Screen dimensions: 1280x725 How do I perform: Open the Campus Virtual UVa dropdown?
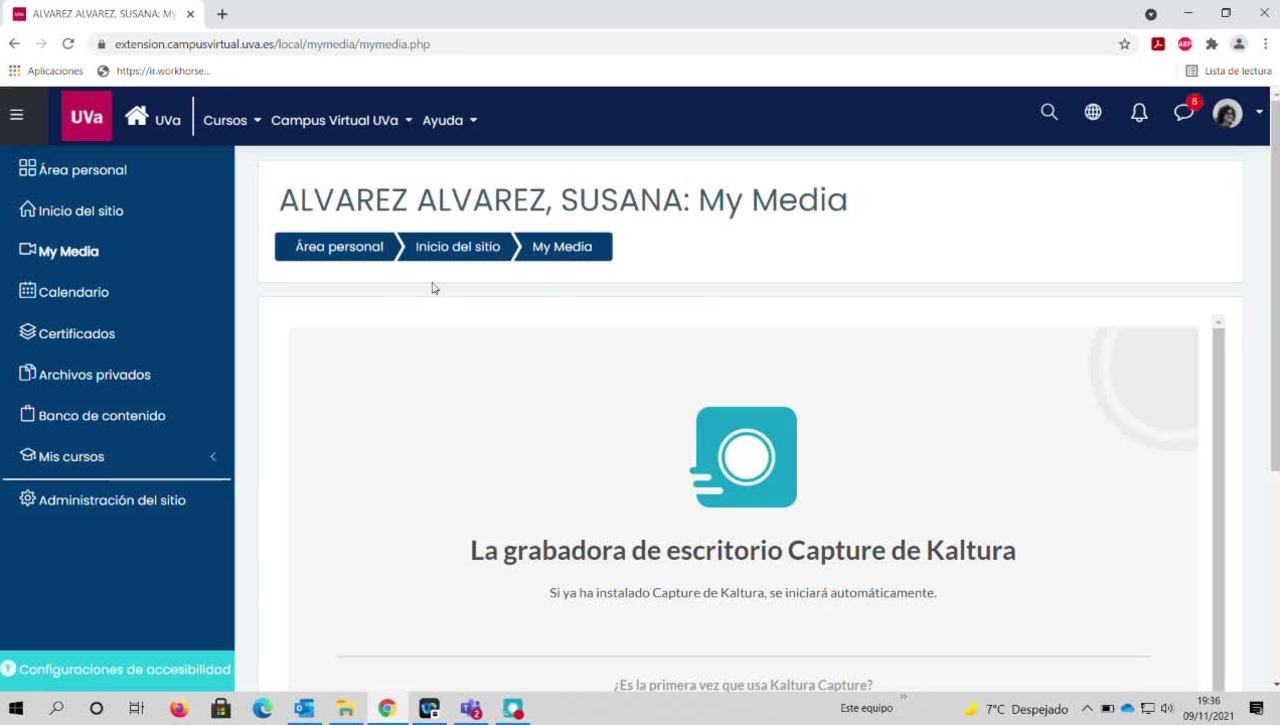(x=342, y=120)
